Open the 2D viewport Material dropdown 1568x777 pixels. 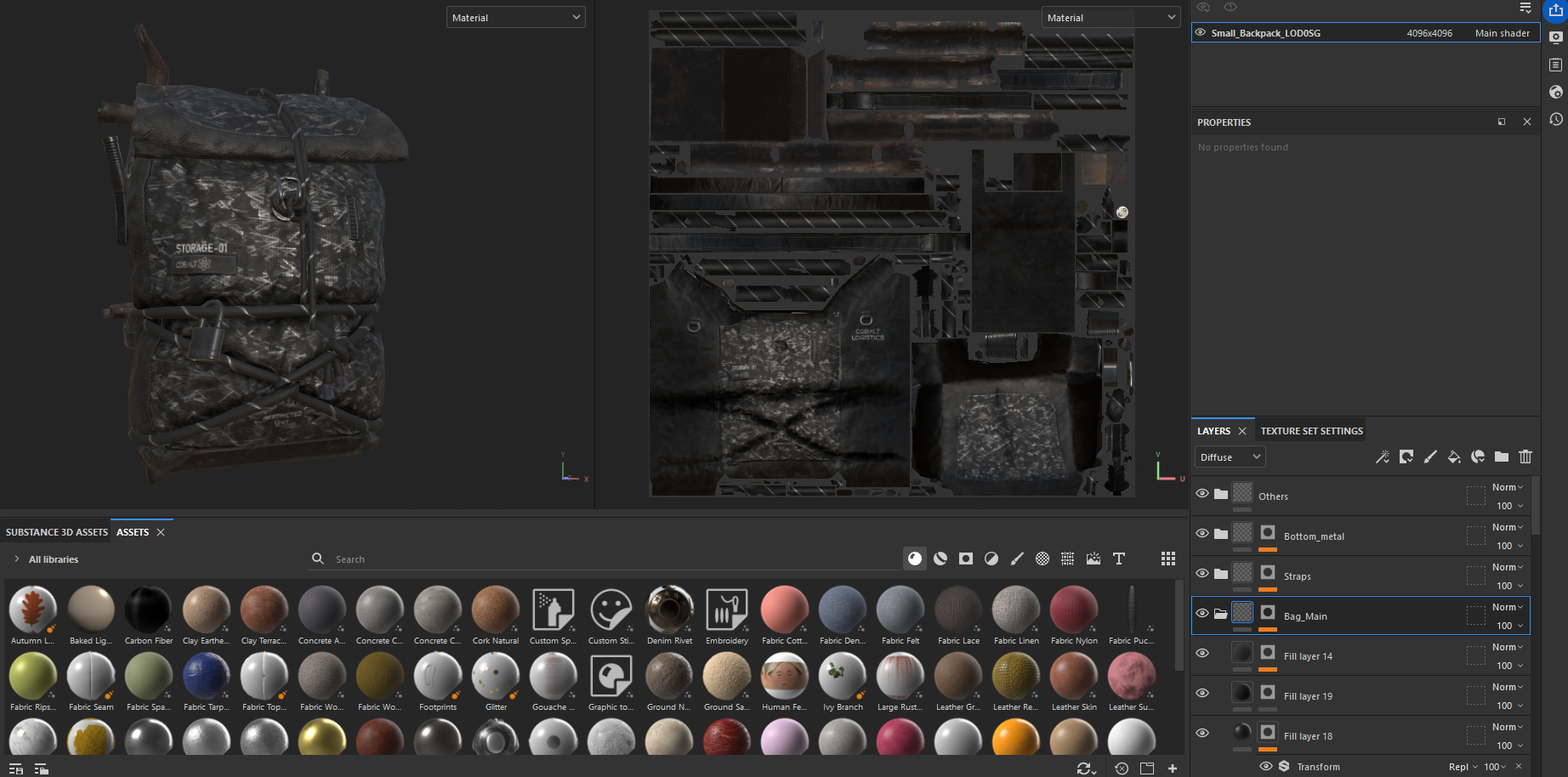[1111, 17]
